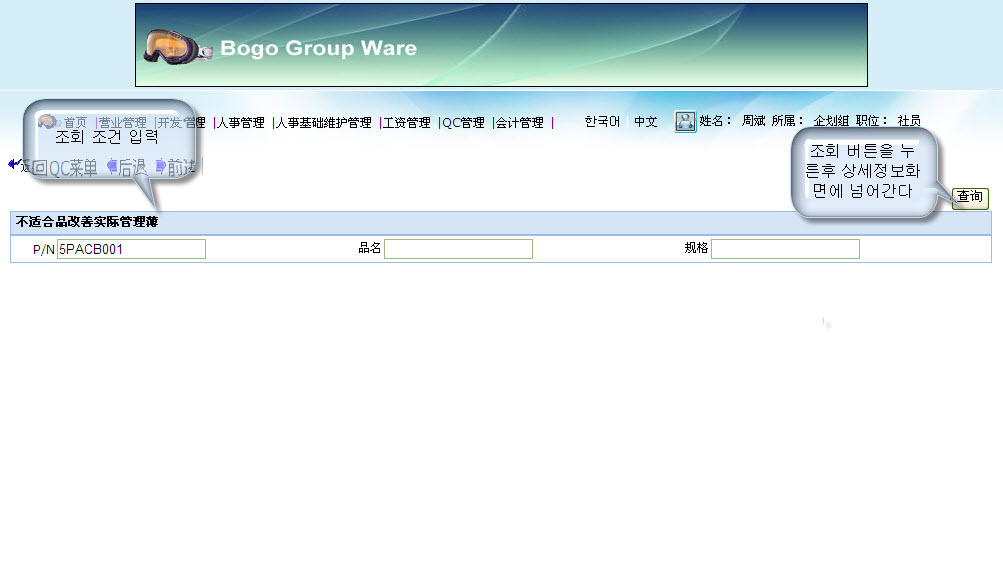Image resolution: width=1003 pixels, height=568 pixels.
Task: Open the 营业管理 menu
Action: [x=122, y=123]
